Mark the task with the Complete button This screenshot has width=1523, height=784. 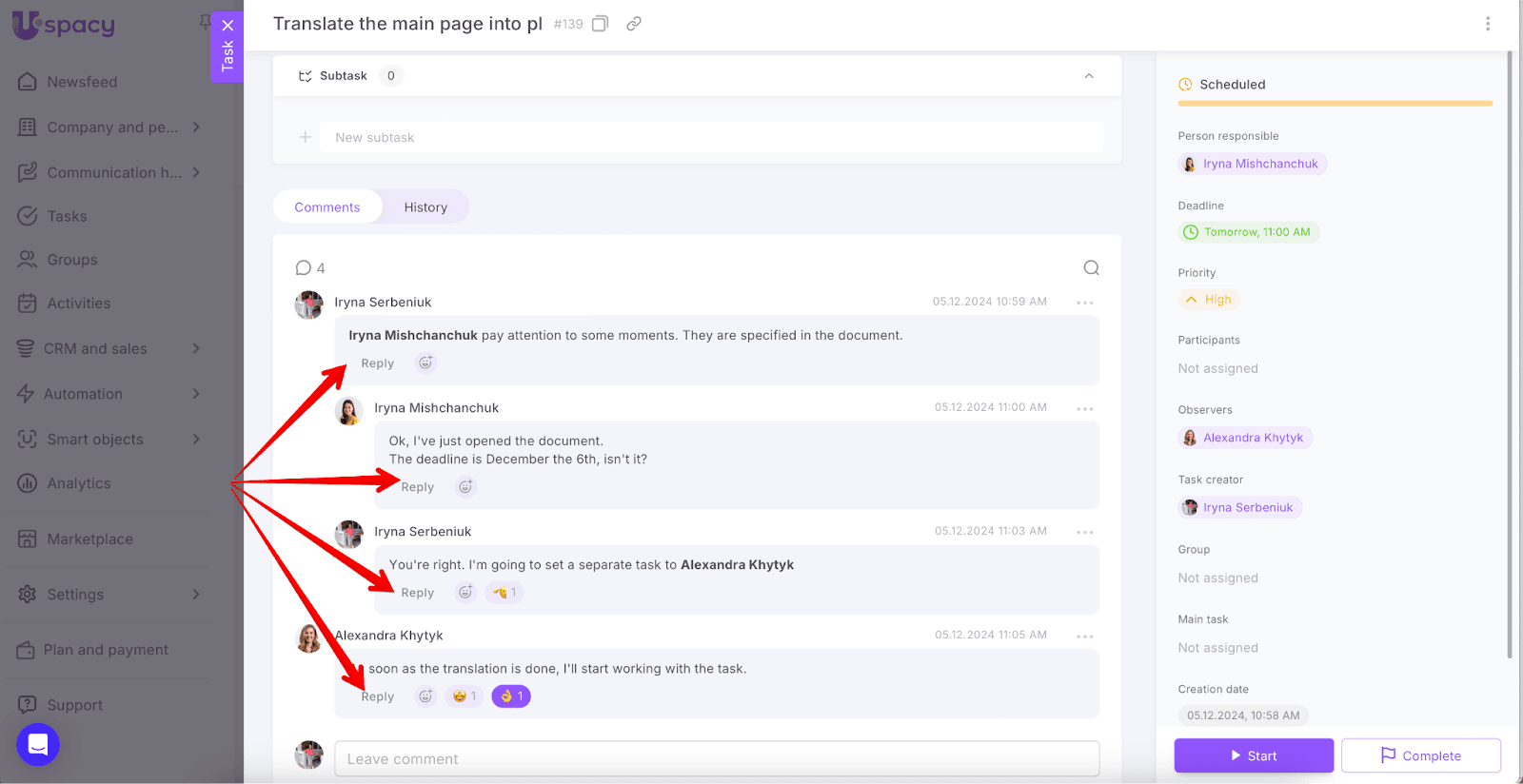click(1420, 755)
